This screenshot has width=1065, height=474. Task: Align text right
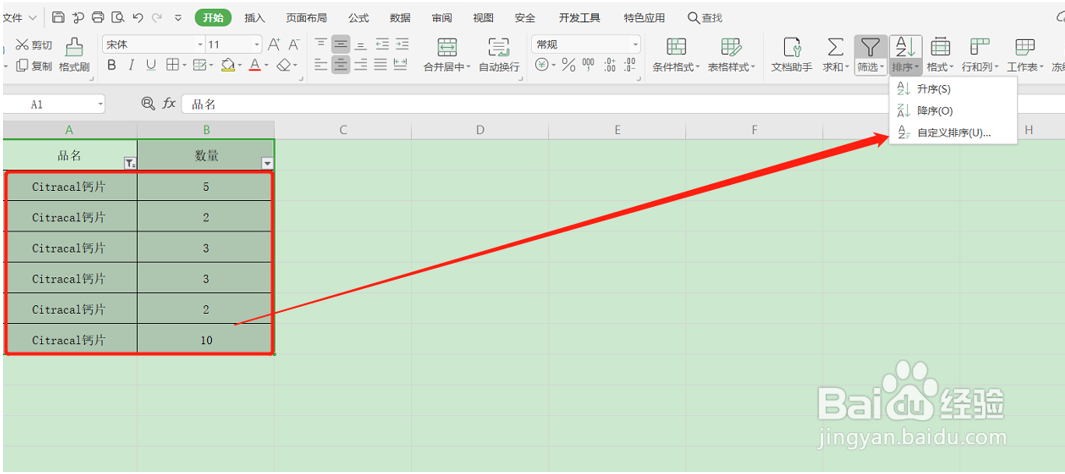point(361,65)
